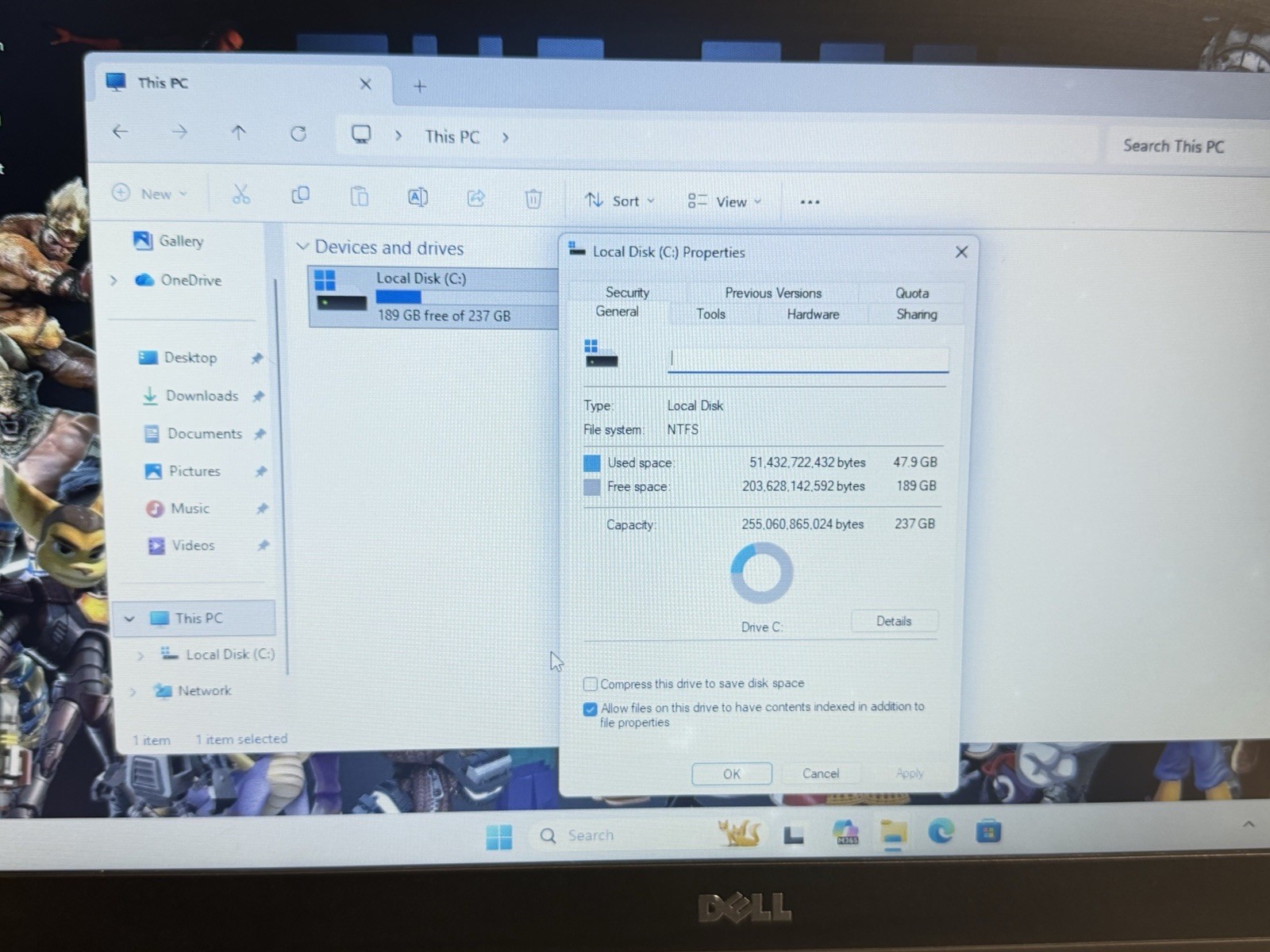Go forward with the Forward arrow
Screen dimensions: 1270x952
(x=179, y=132)
